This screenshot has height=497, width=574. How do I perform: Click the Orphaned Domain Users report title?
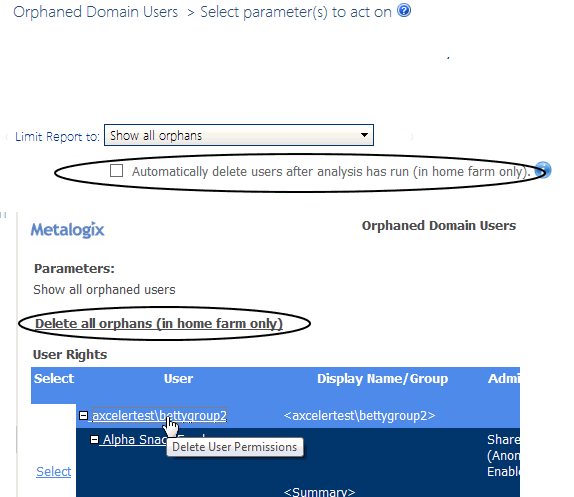[x=439, y=226]
